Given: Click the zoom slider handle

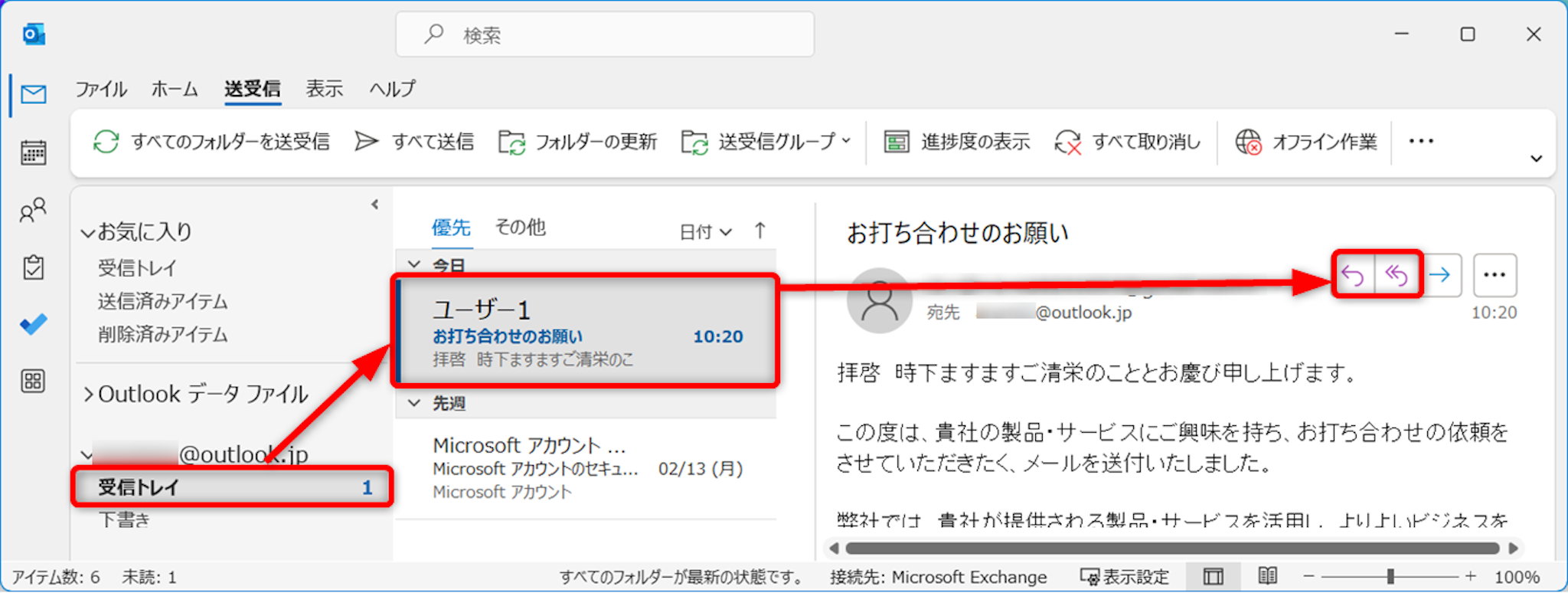Looking at the screenshot, I should coord(1390,576).
